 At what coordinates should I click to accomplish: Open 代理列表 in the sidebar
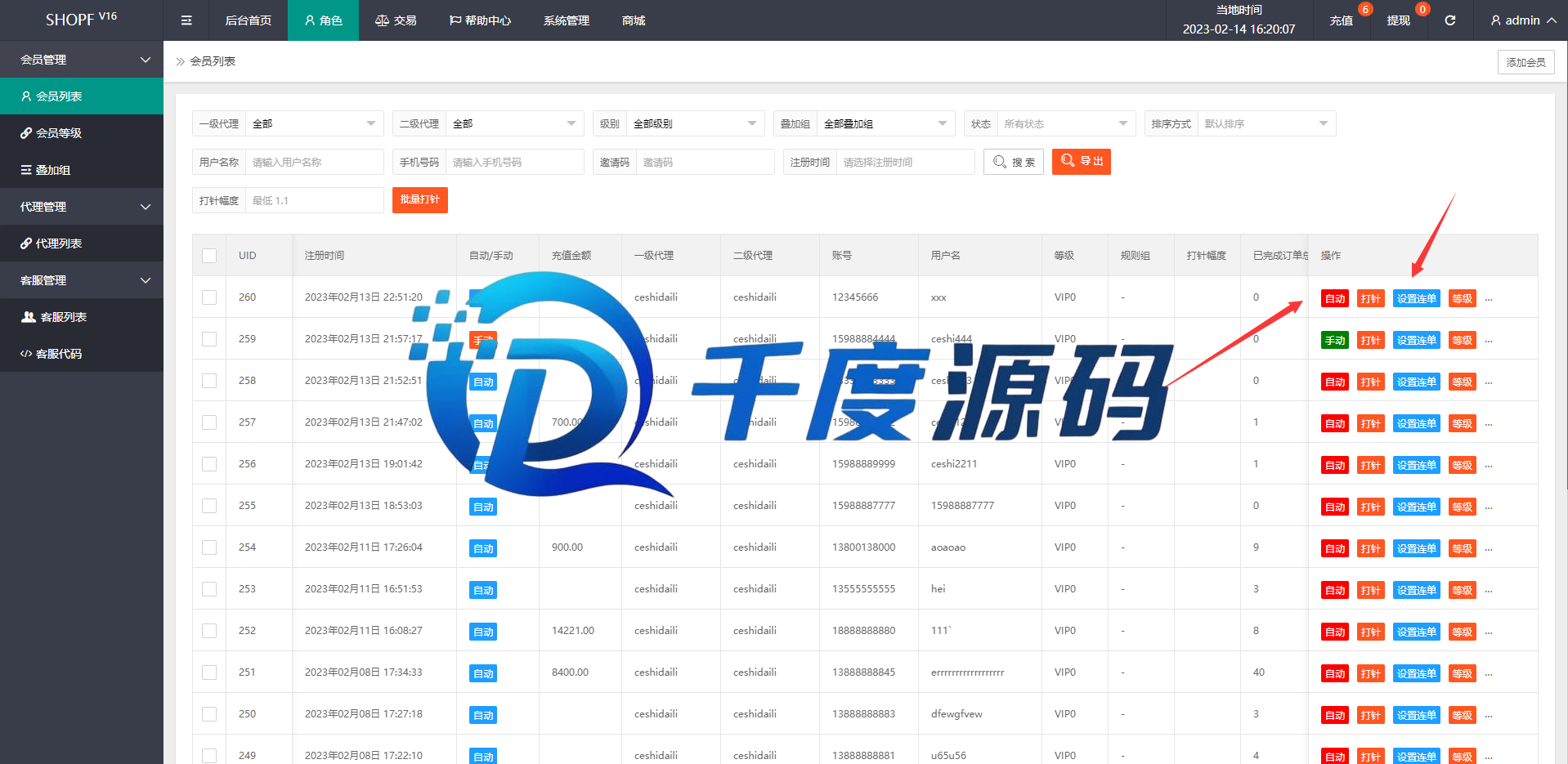tap(82, 243)
